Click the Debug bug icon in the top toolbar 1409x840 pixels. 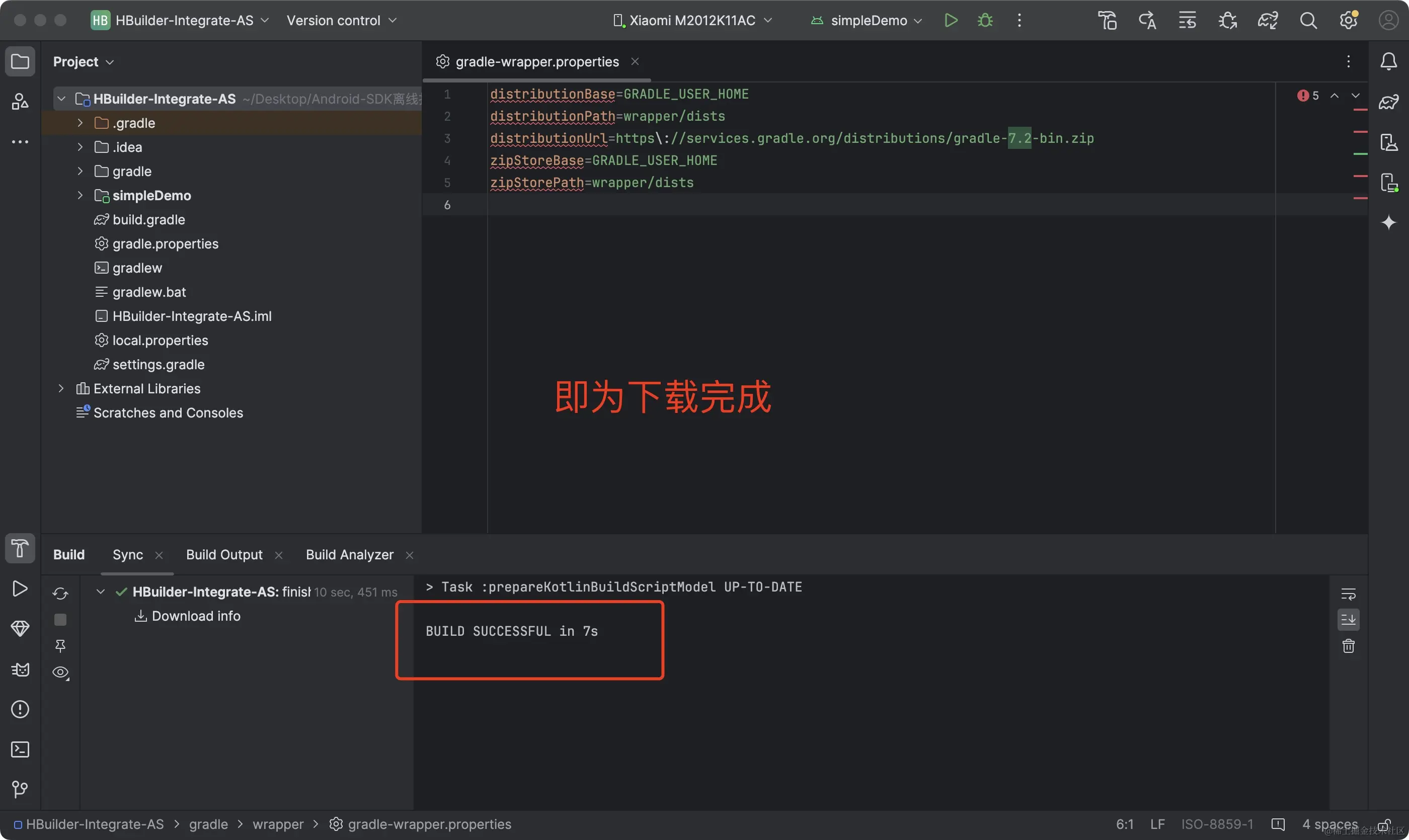(x=985, y=21)
